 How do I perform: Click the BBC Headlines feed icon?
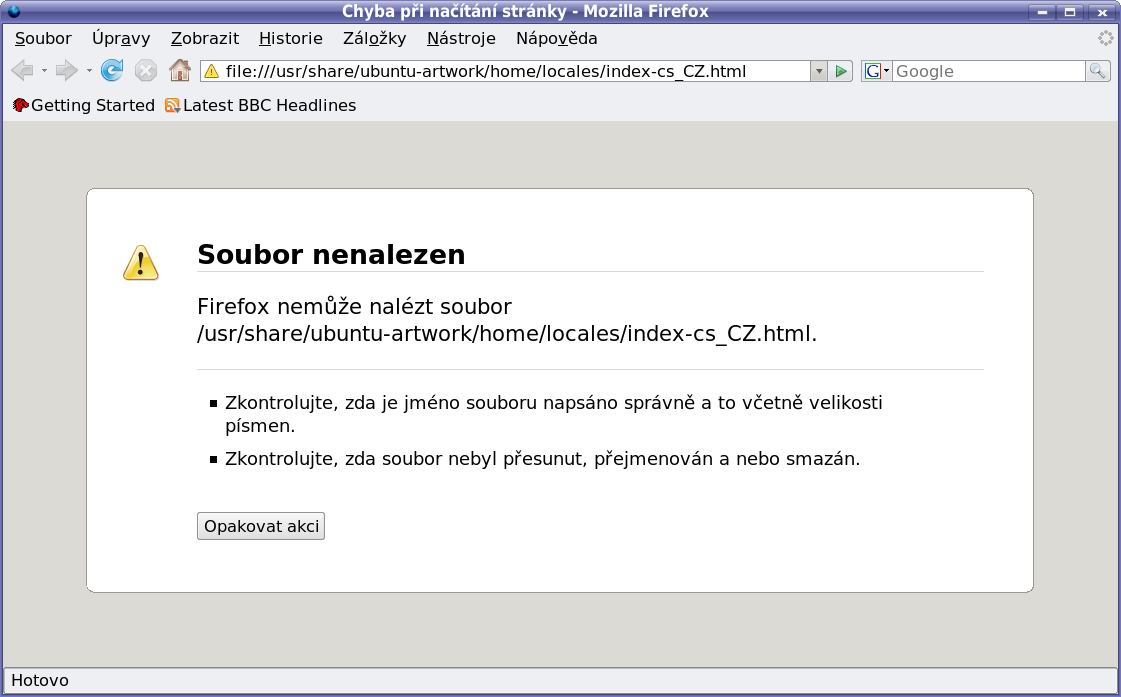pos(172,106)
